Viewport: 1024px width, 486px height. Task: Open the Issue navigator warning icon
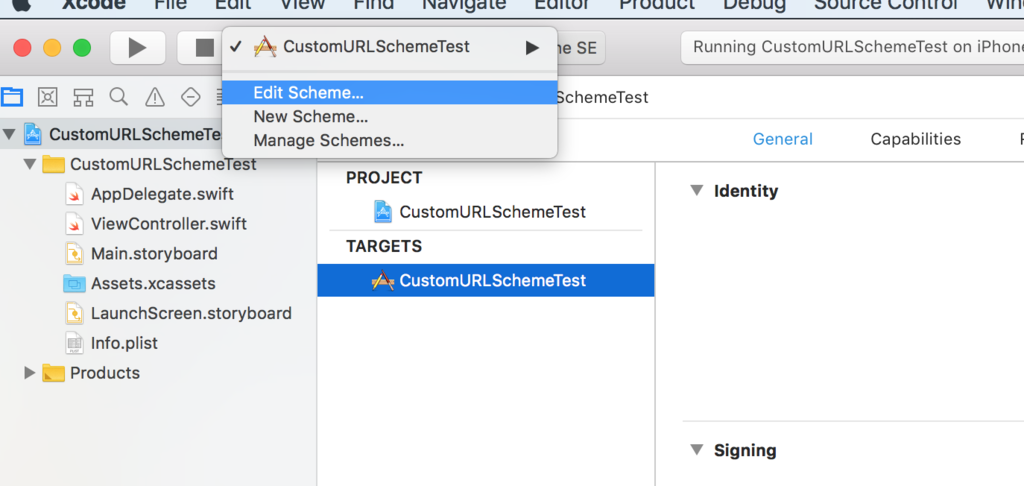(155, 97)
